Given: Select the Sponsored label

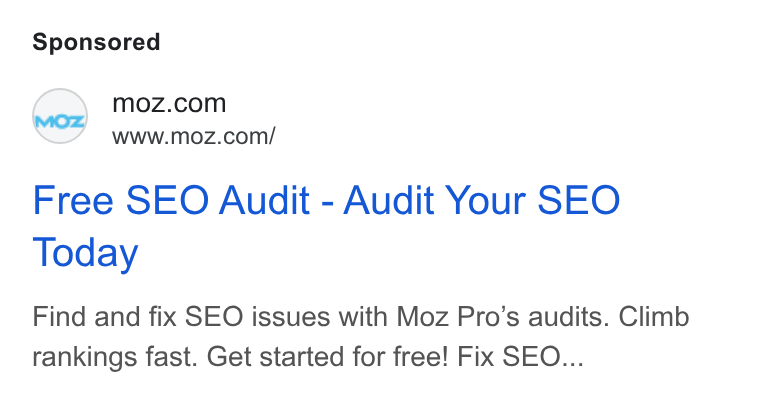Looking at the screenshot, I should (x=96, y=42).
